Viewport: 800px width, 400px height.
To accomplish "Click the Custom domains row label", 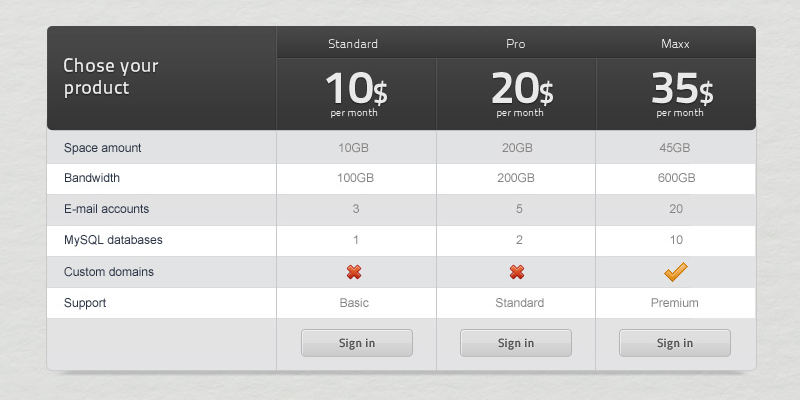I will coord(109,272).
